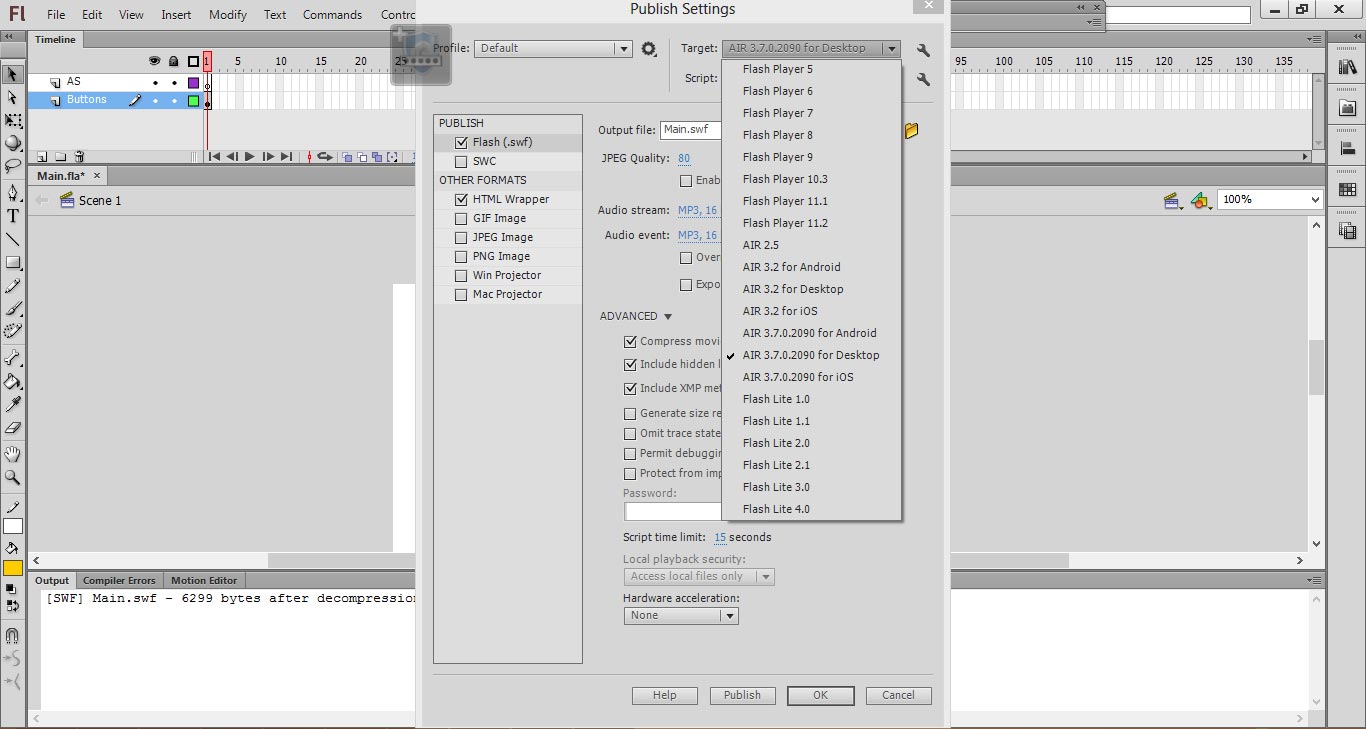Enable the GIF Image format
Screen dimensions: 1366x729
point(461,219)
